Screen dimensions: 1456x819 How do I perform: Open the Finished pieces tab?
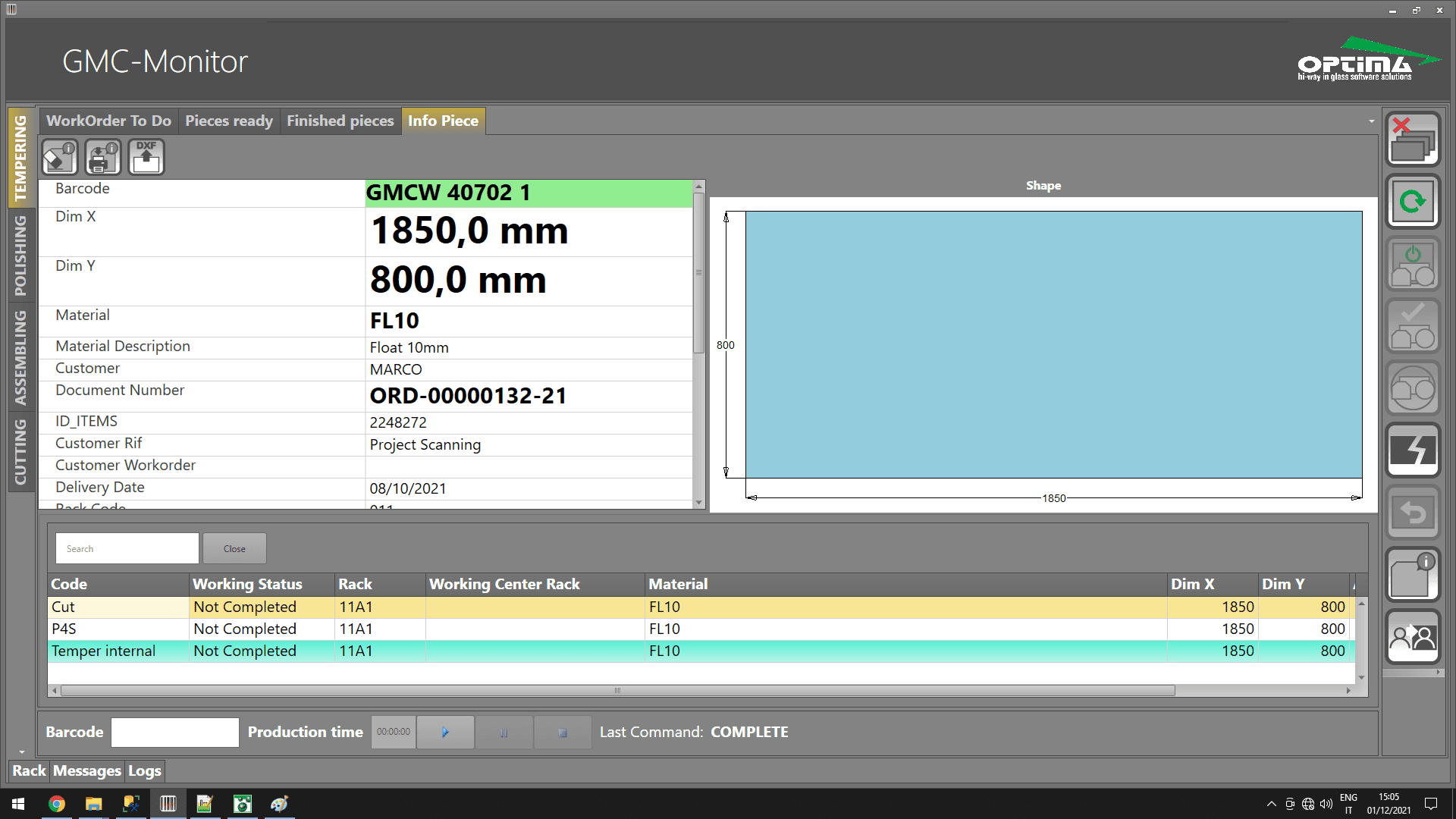(340, 121)
